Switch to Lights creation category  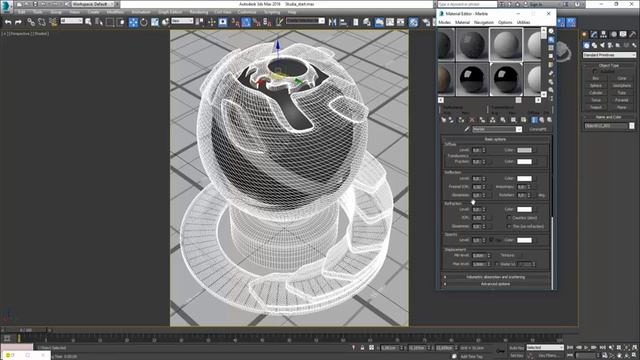coord(602,45)
